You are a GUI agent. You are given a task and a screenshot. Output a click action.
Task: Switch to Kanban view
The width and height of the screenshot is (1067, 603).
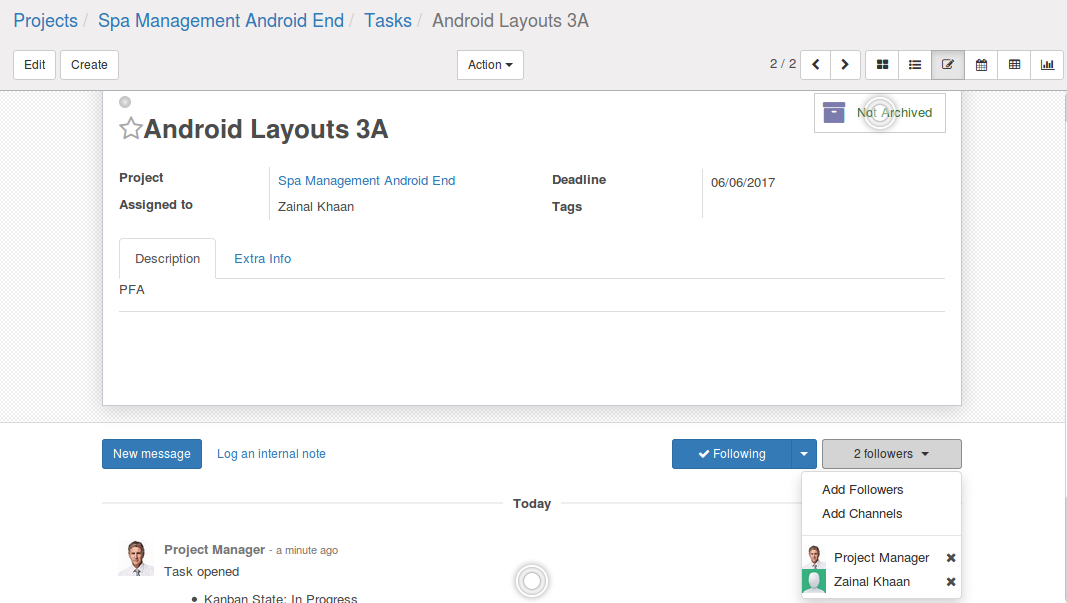coord(882,65)
